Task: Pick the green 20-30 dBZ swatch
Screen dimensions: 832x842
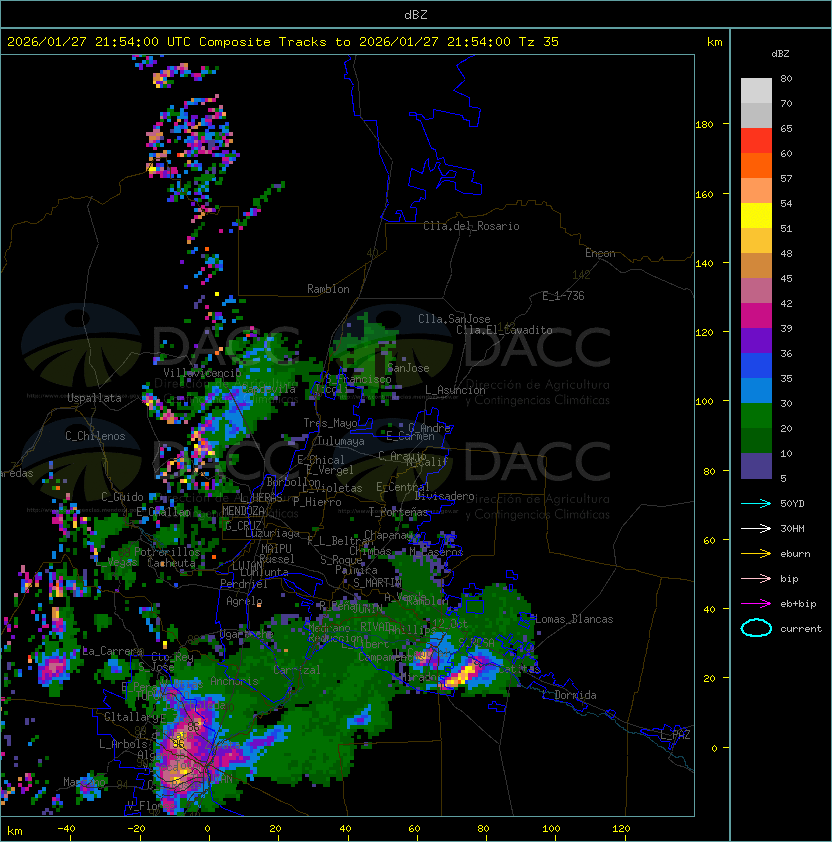Action: coord(756,416)
